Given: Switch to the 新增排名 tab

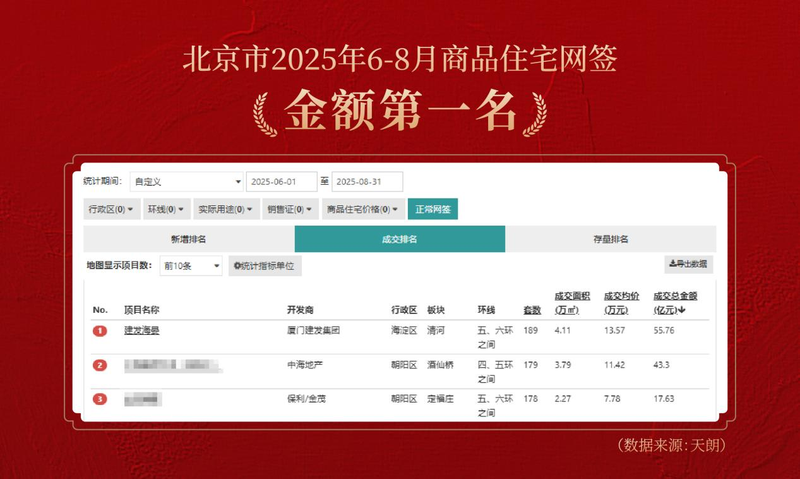Looking at the screenshot, I should click(188, 239).
